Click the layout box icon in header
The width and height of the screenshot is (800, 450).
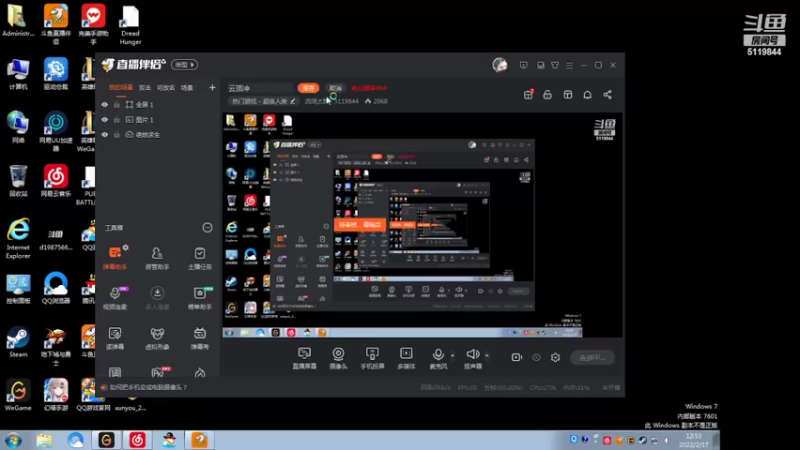567,95
